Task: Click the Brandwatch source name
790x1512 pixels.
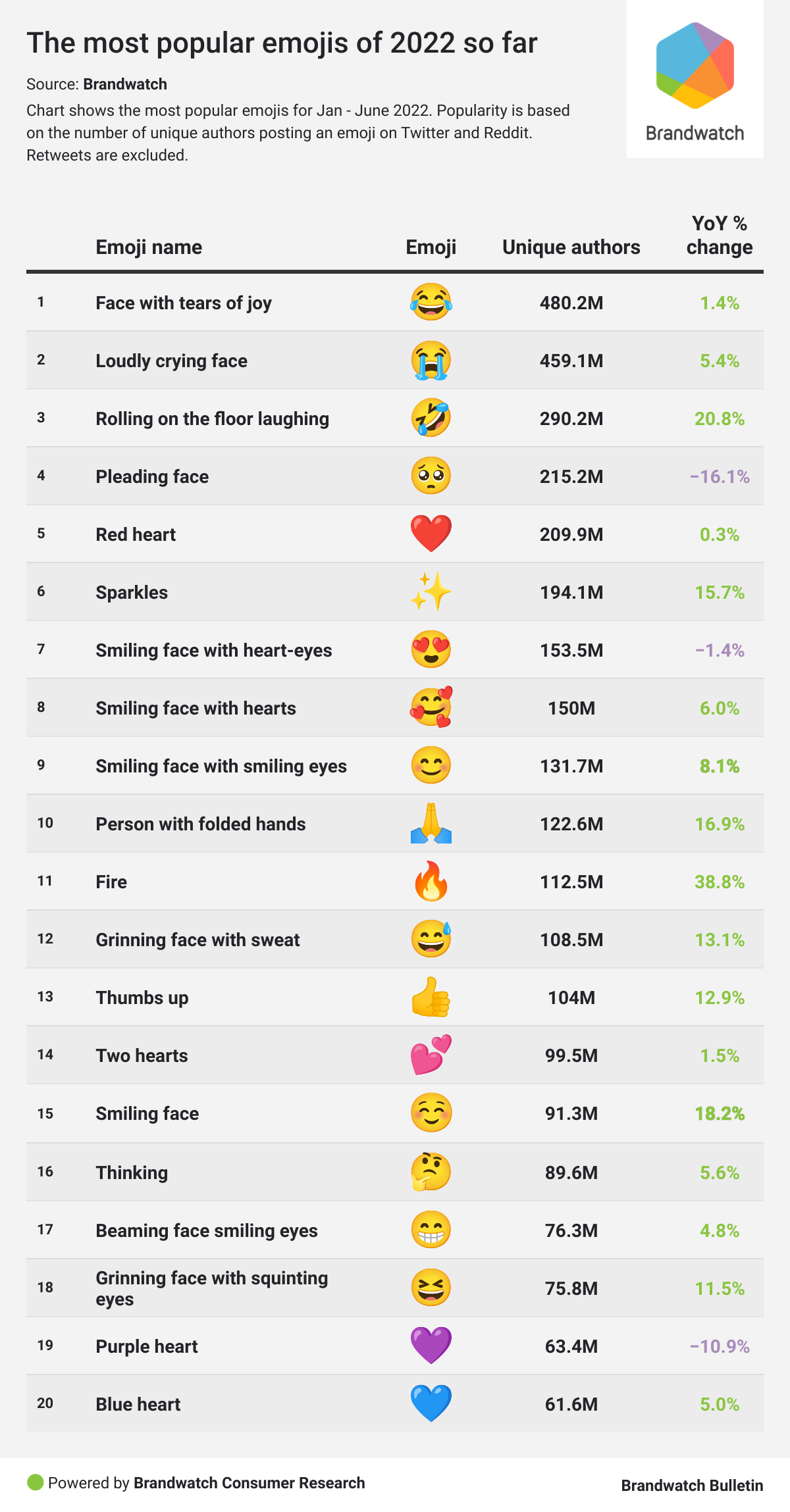Action: [x=125, y=84]
